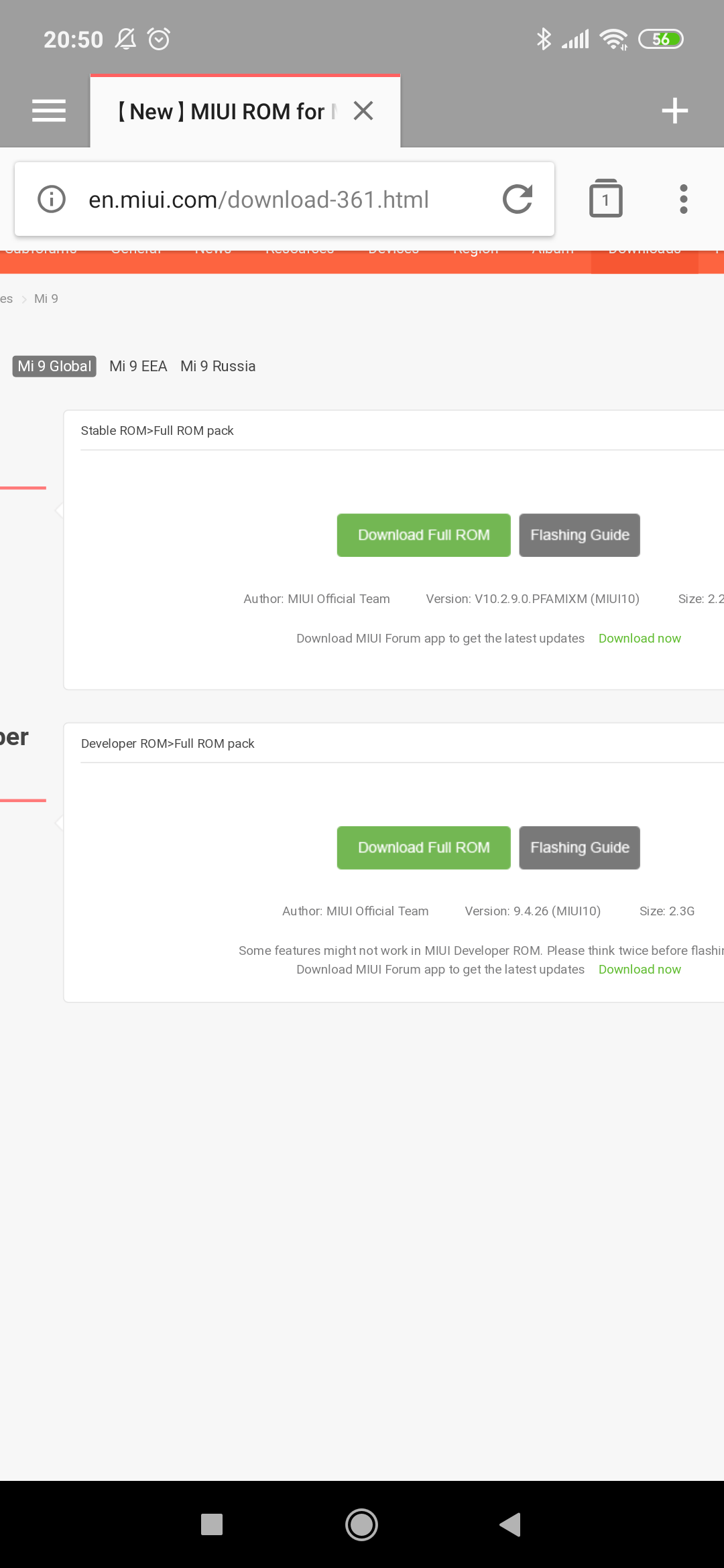
Task: Download the Developer Full ROM
Action: (x=424, y=848)
